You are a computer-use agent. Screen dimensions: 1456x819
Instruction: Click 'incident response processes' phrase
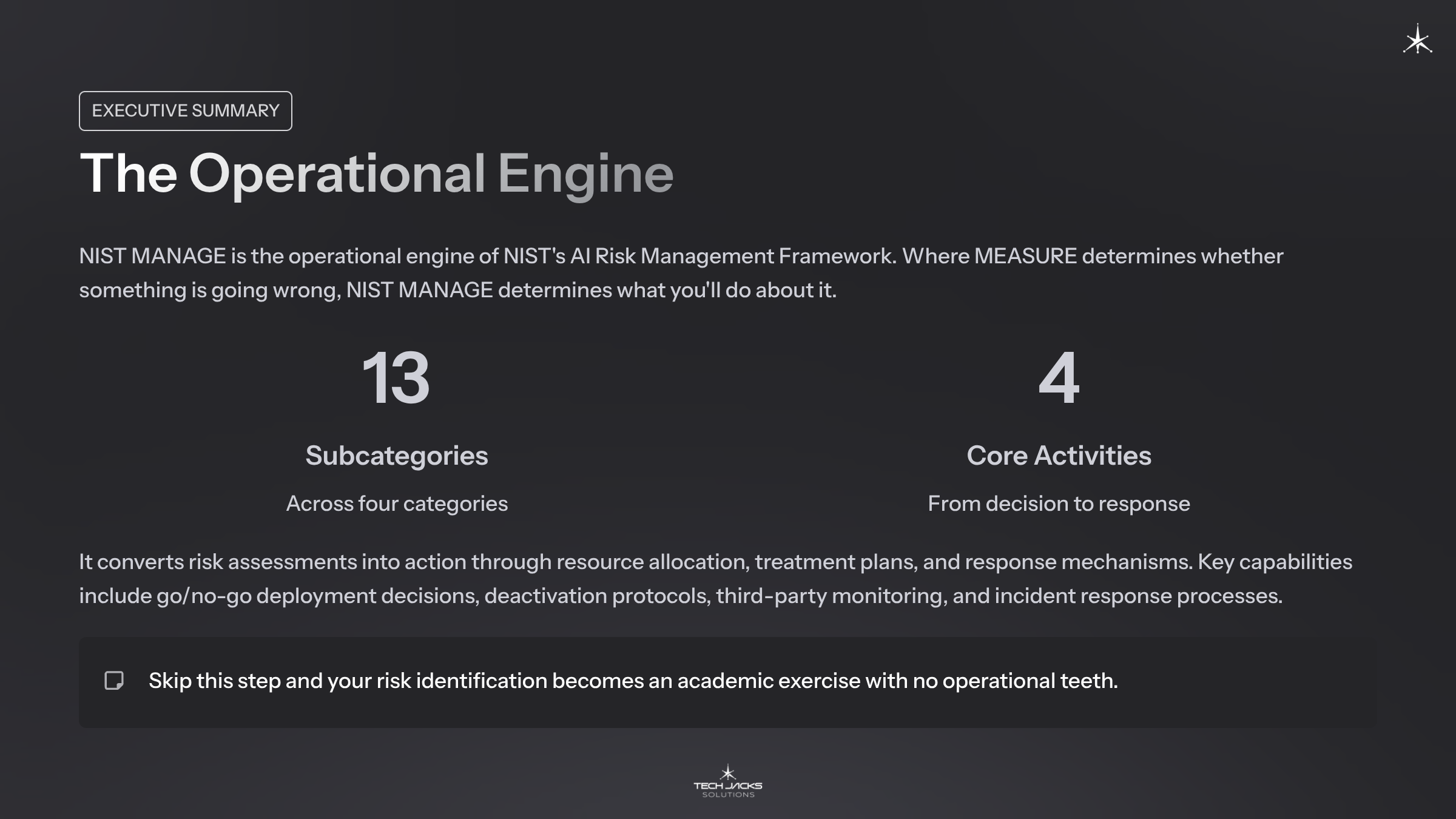[1137, 596]
